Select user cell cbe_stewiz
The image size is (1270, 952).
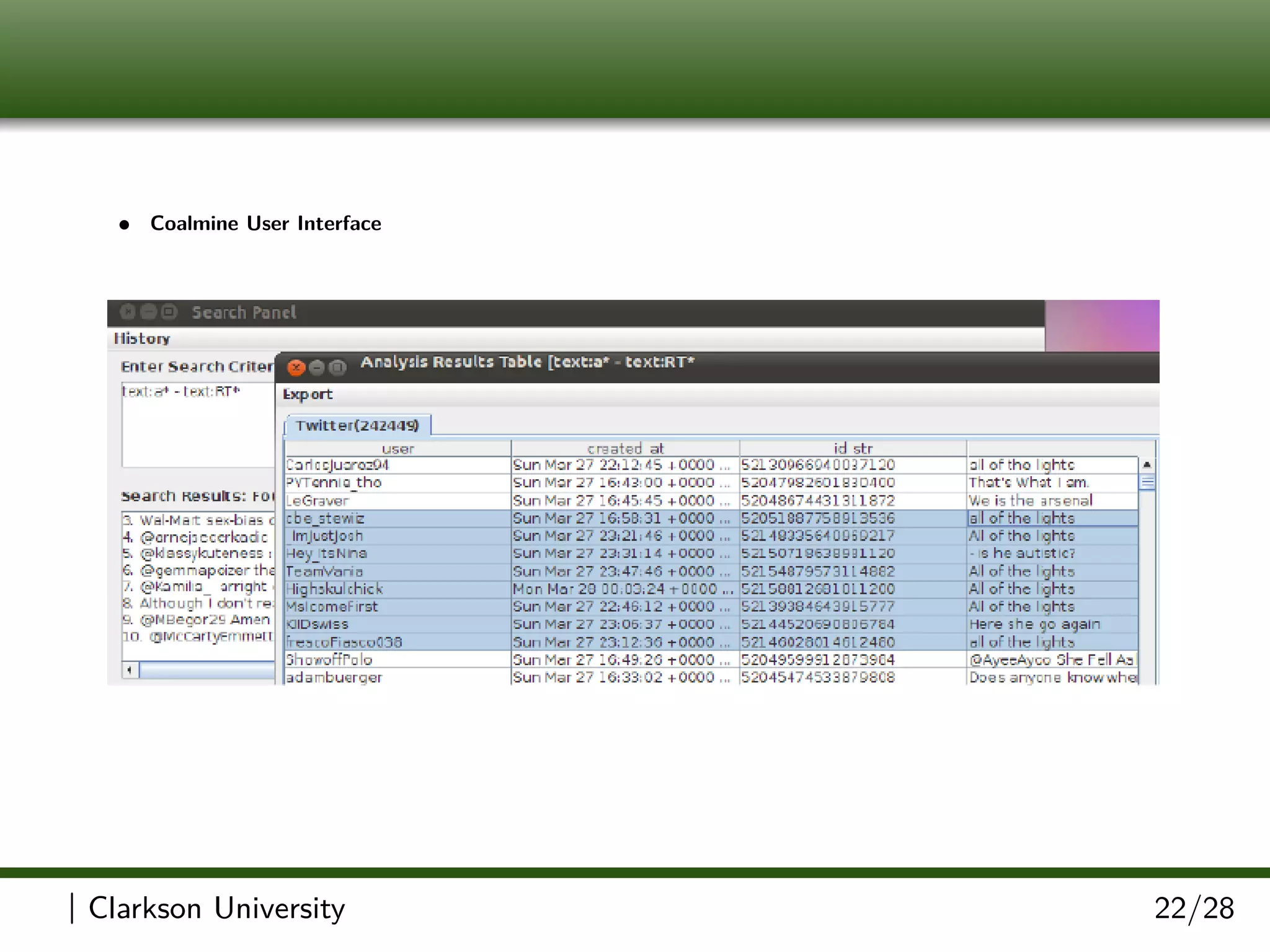397,518
